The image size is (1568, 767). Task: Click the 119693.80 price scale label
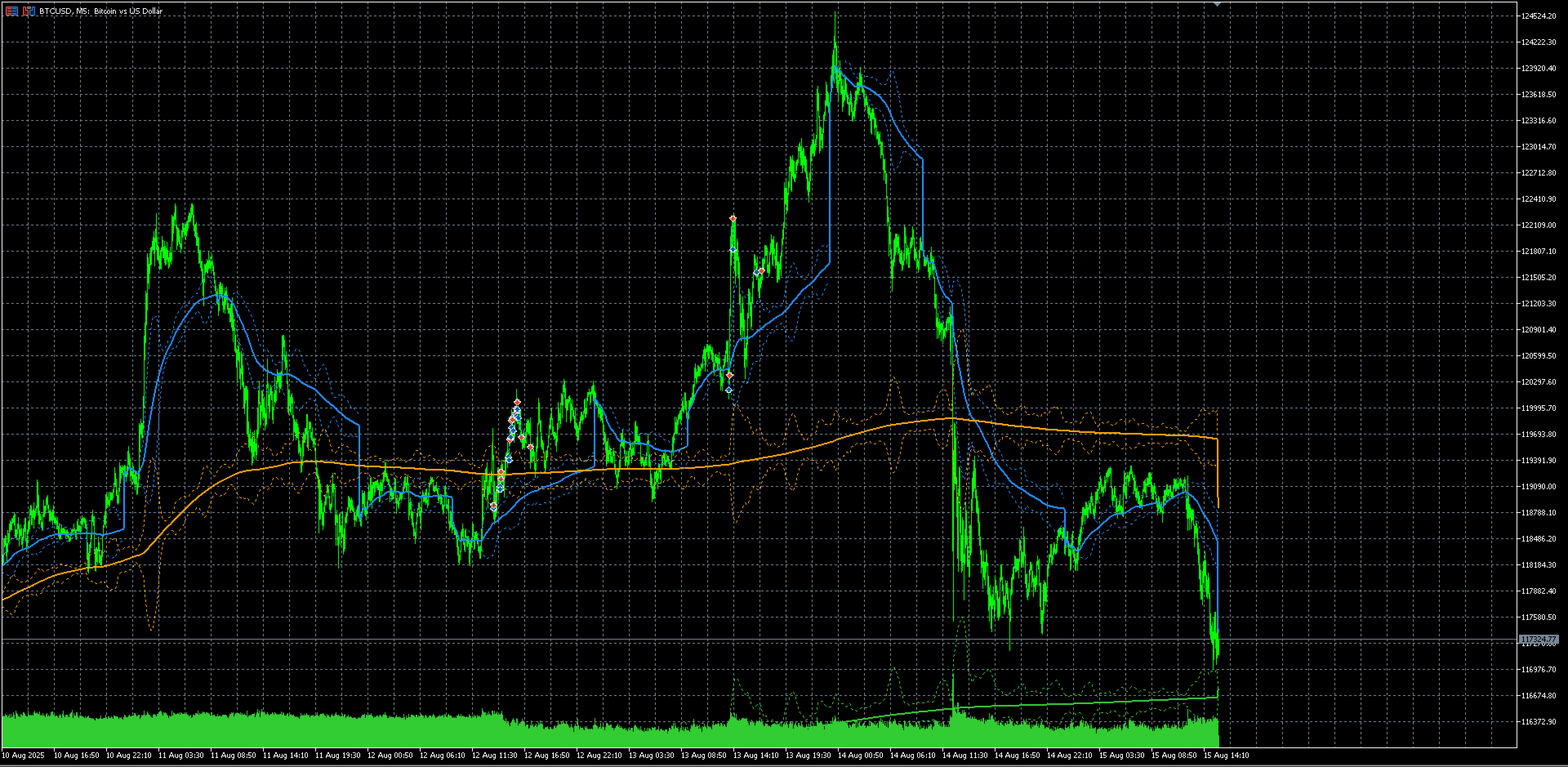pyautogui.click(x=1539, y=435)
